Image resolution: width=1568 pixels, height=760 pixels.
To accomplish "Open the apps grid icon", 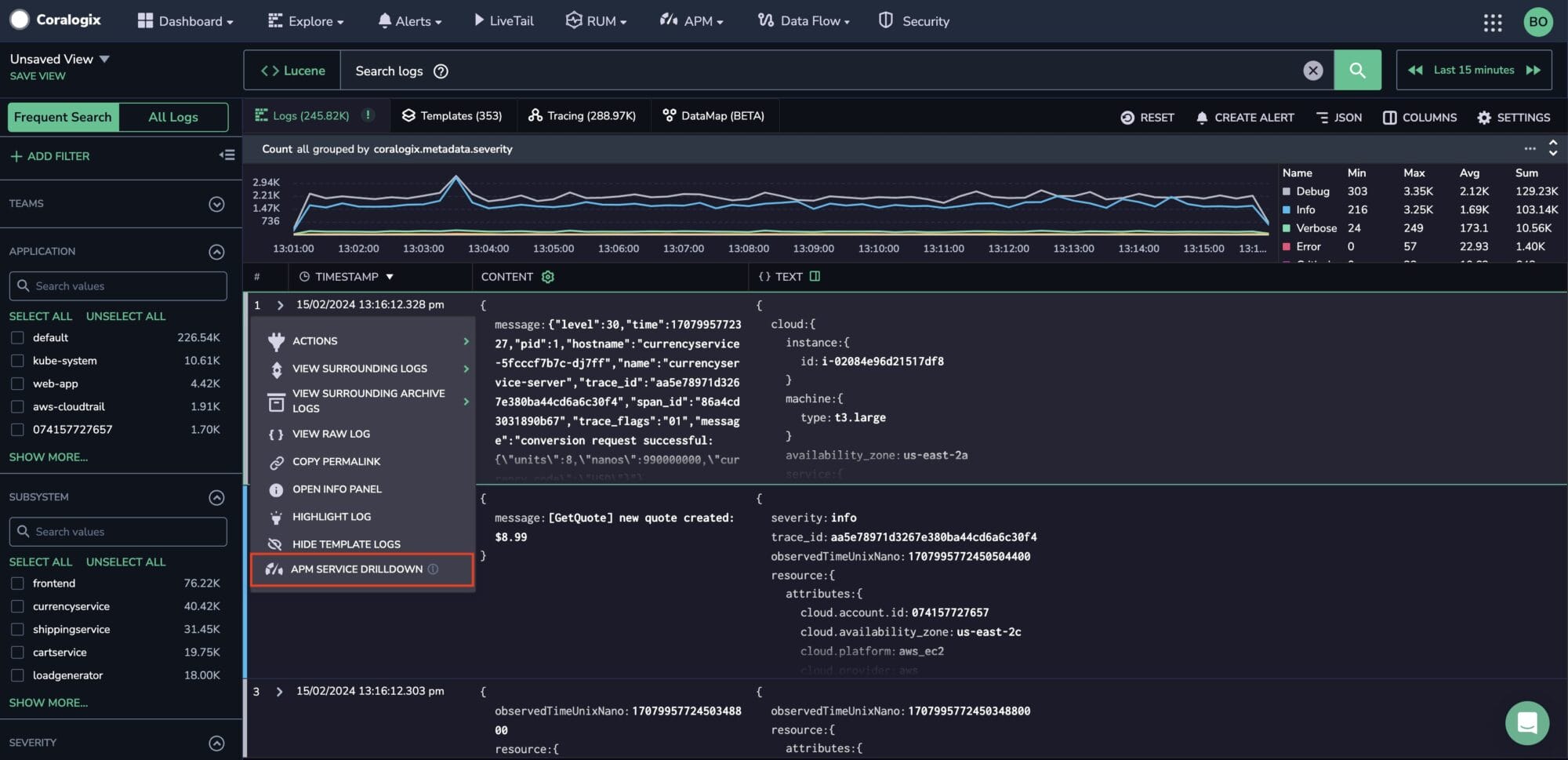I will pos(1492,22).
